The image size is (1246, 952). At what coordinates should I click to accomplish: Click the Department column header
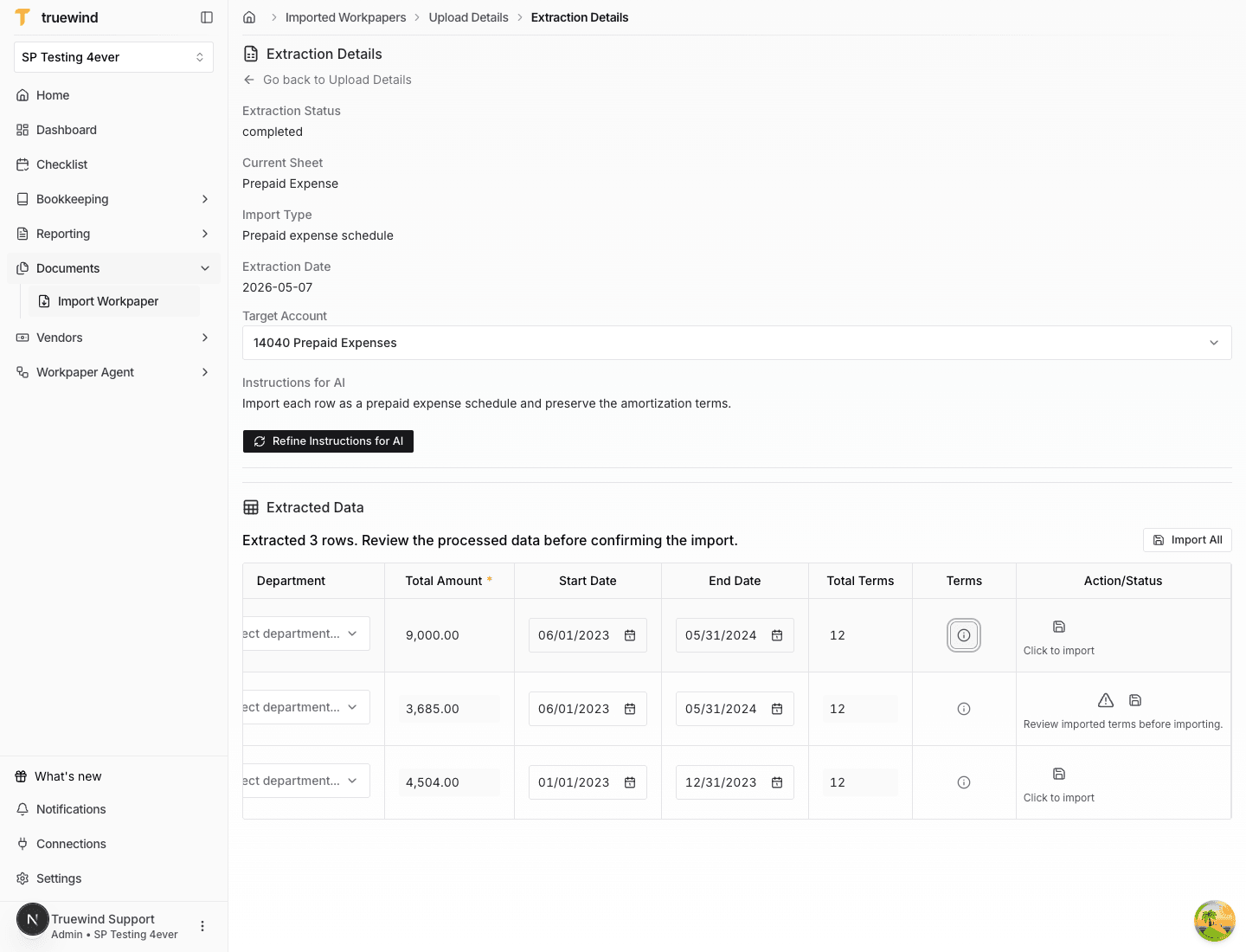[x=291, y=581]
